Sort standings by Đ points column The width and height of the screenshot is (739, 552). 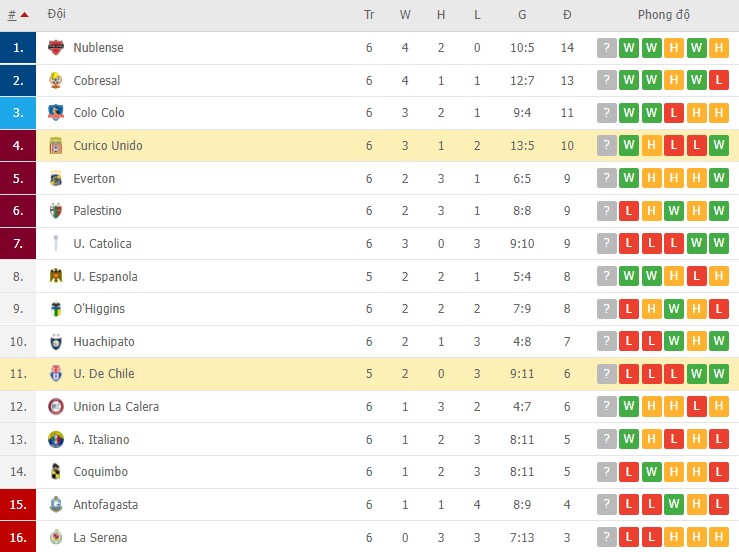(567, 15)
